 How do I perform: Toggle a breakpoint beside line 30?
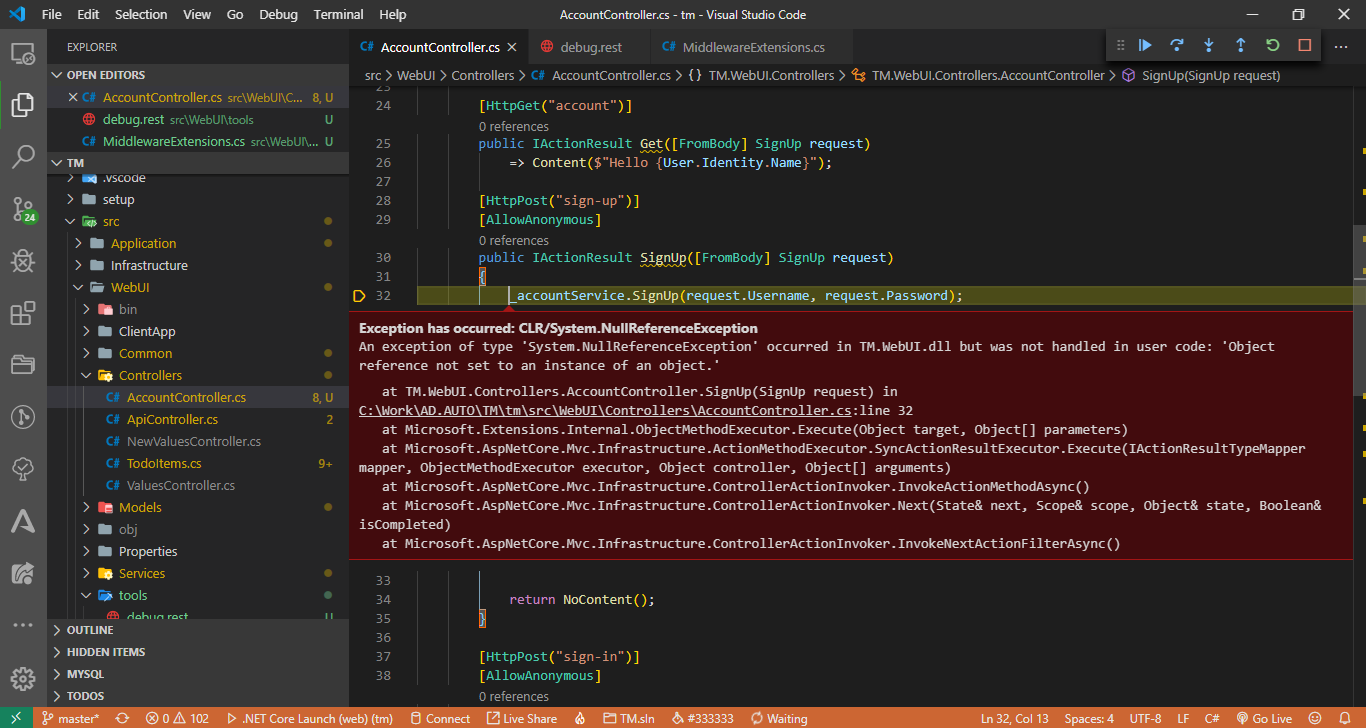360,257
